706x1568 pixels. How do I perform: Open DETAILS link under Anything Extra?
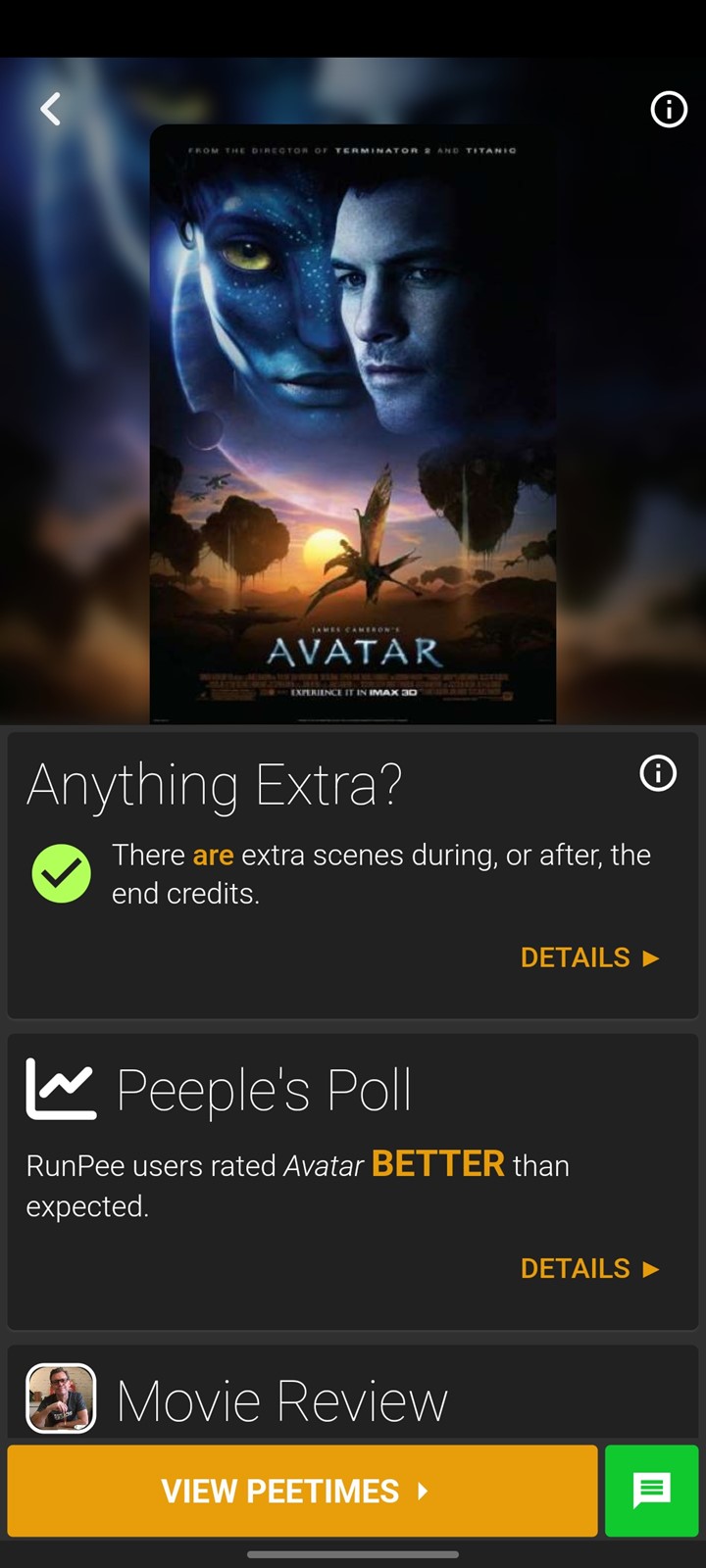click(x=576, y=957)
